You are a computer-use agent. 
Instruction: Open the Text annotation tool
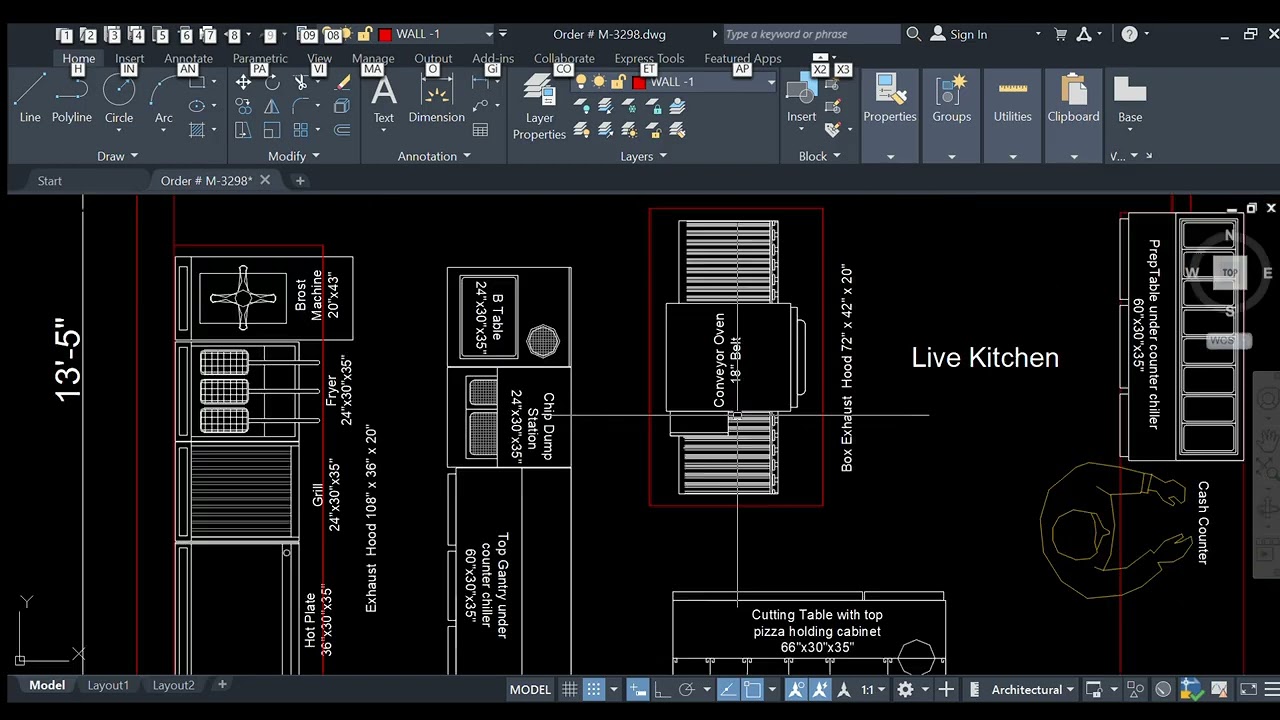[x=384, y=98]
